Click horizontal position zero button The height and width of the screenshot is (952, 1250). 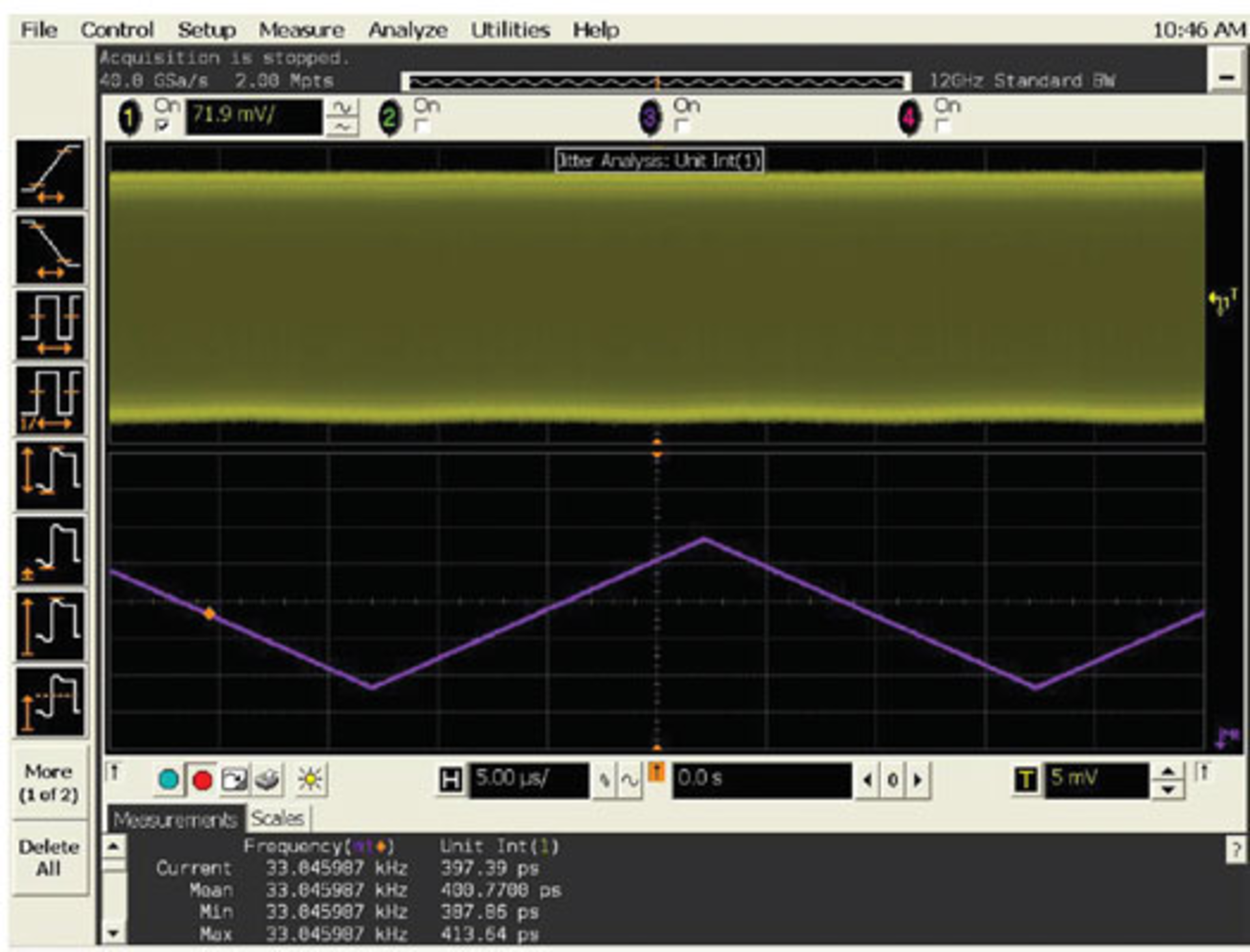[x=892, y=779]
